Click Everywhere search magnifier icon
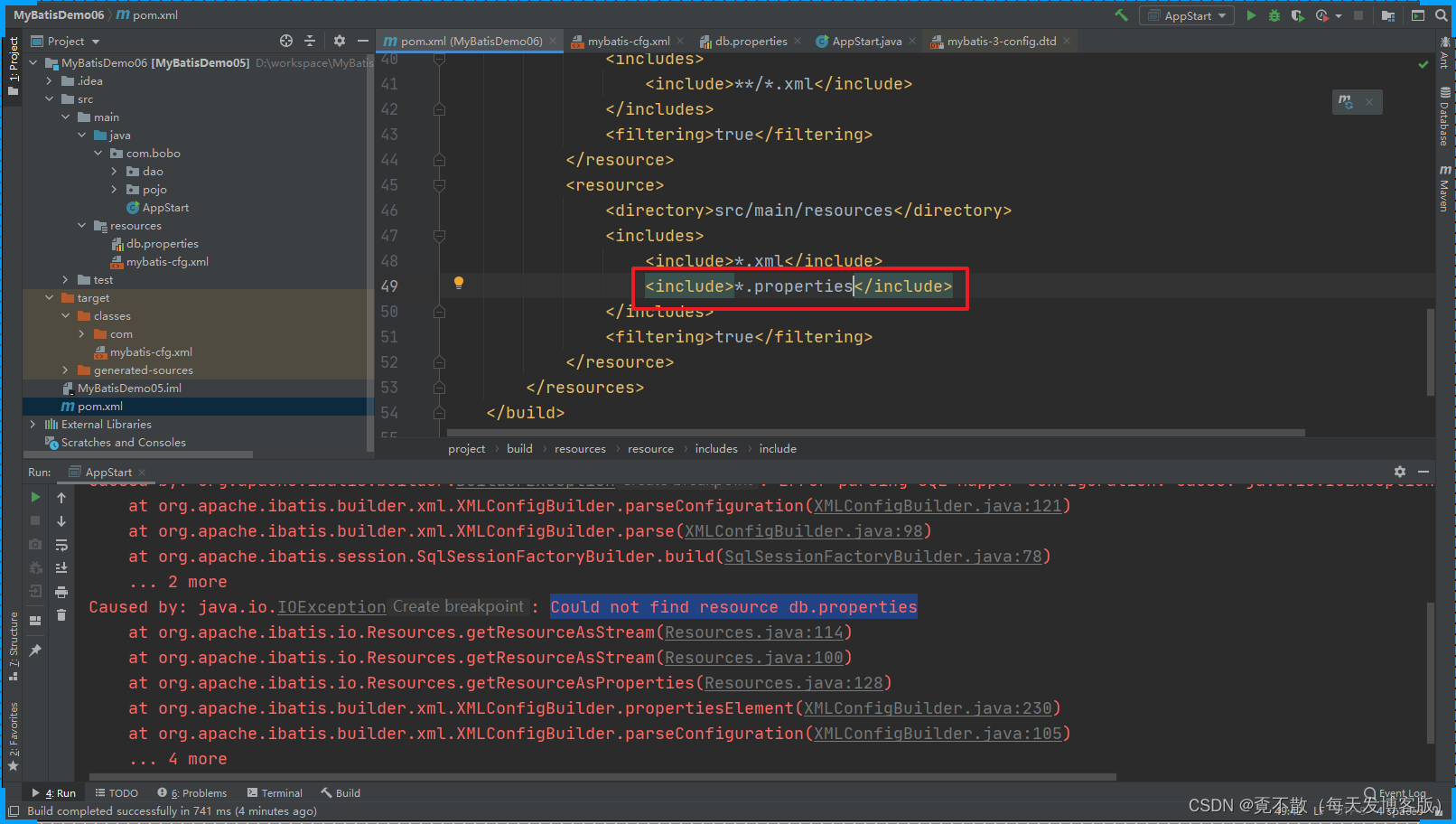1456x824 pixels. point(1442,15)
